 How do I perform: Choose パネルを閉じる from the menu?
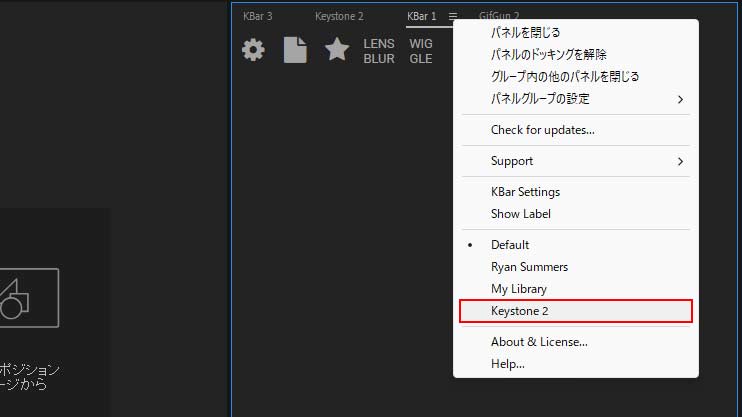[x=575, y=33]
